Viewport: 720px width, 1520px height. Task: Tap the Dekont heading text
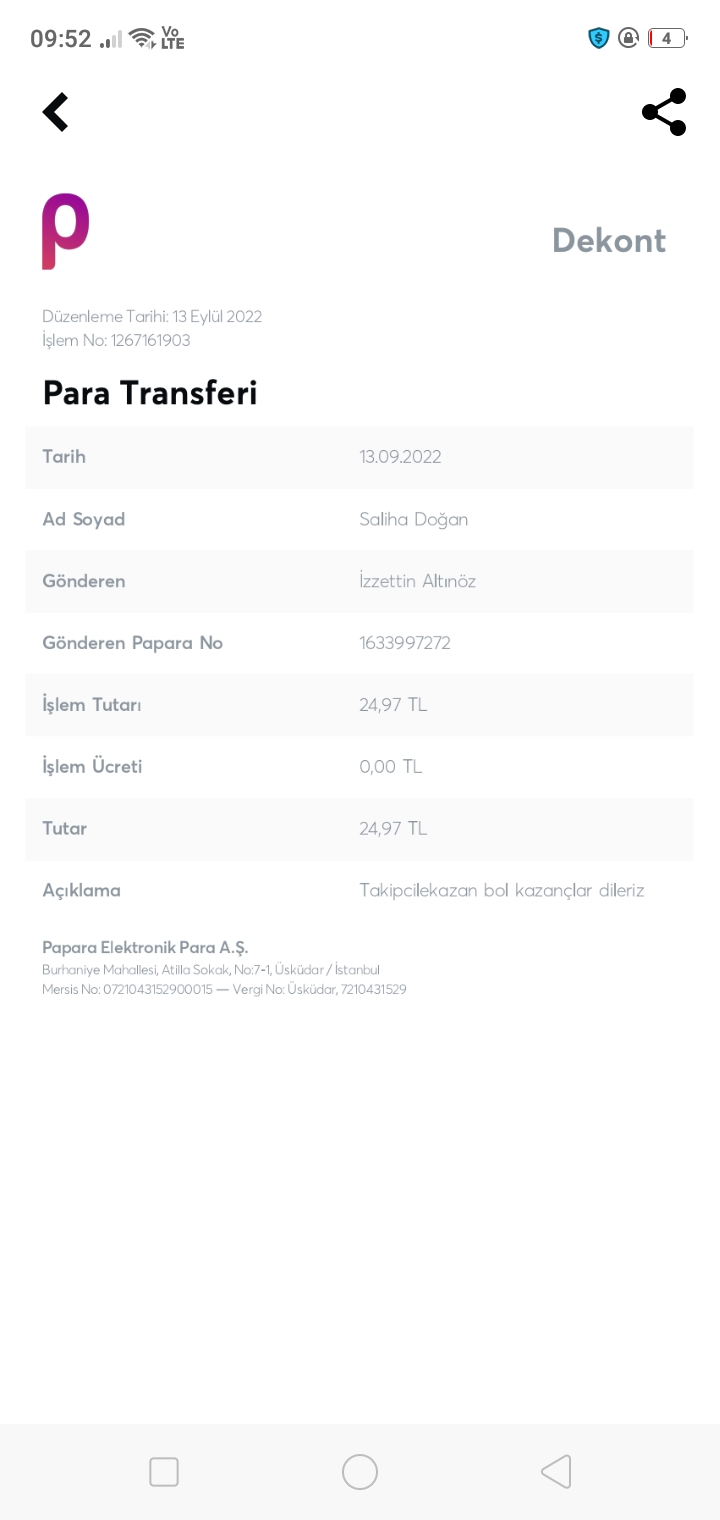point(609,240)
